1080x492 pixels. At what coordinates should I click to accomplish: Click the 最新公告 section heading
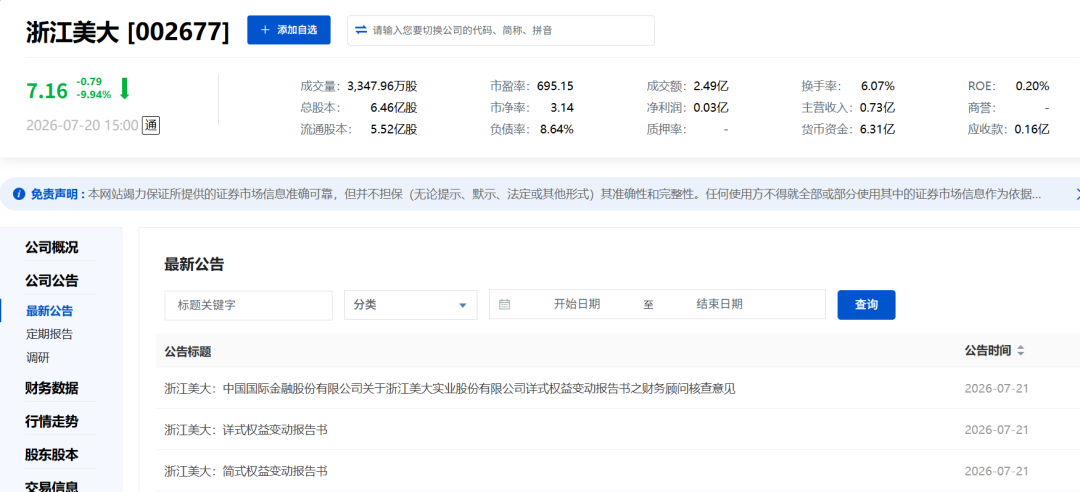pos(194,264)
